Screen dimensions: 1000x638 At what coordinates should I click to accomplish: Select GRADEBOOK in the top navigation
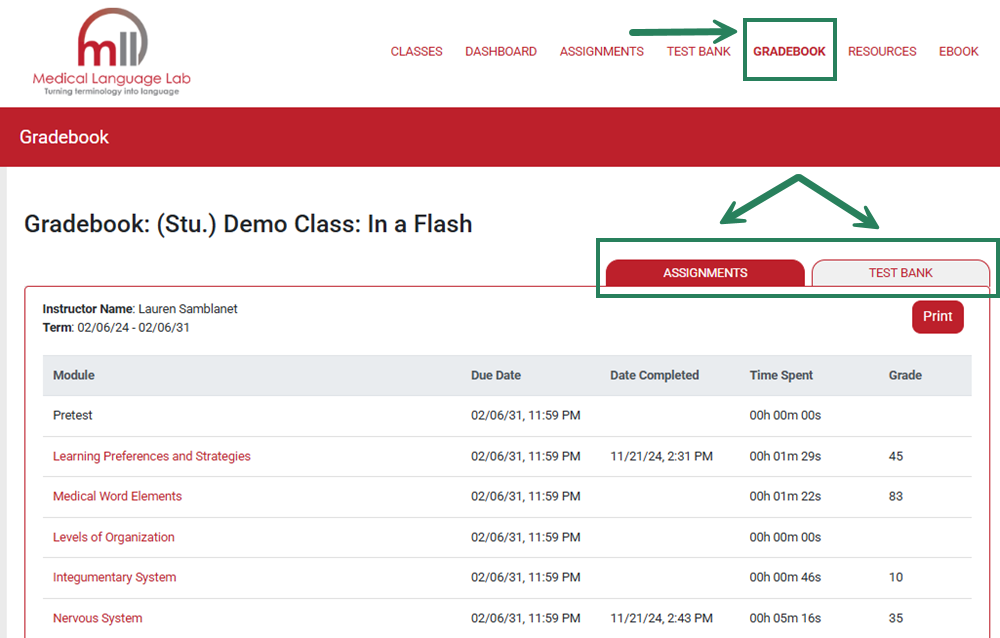pyautogui.click(x=789, y=51)
